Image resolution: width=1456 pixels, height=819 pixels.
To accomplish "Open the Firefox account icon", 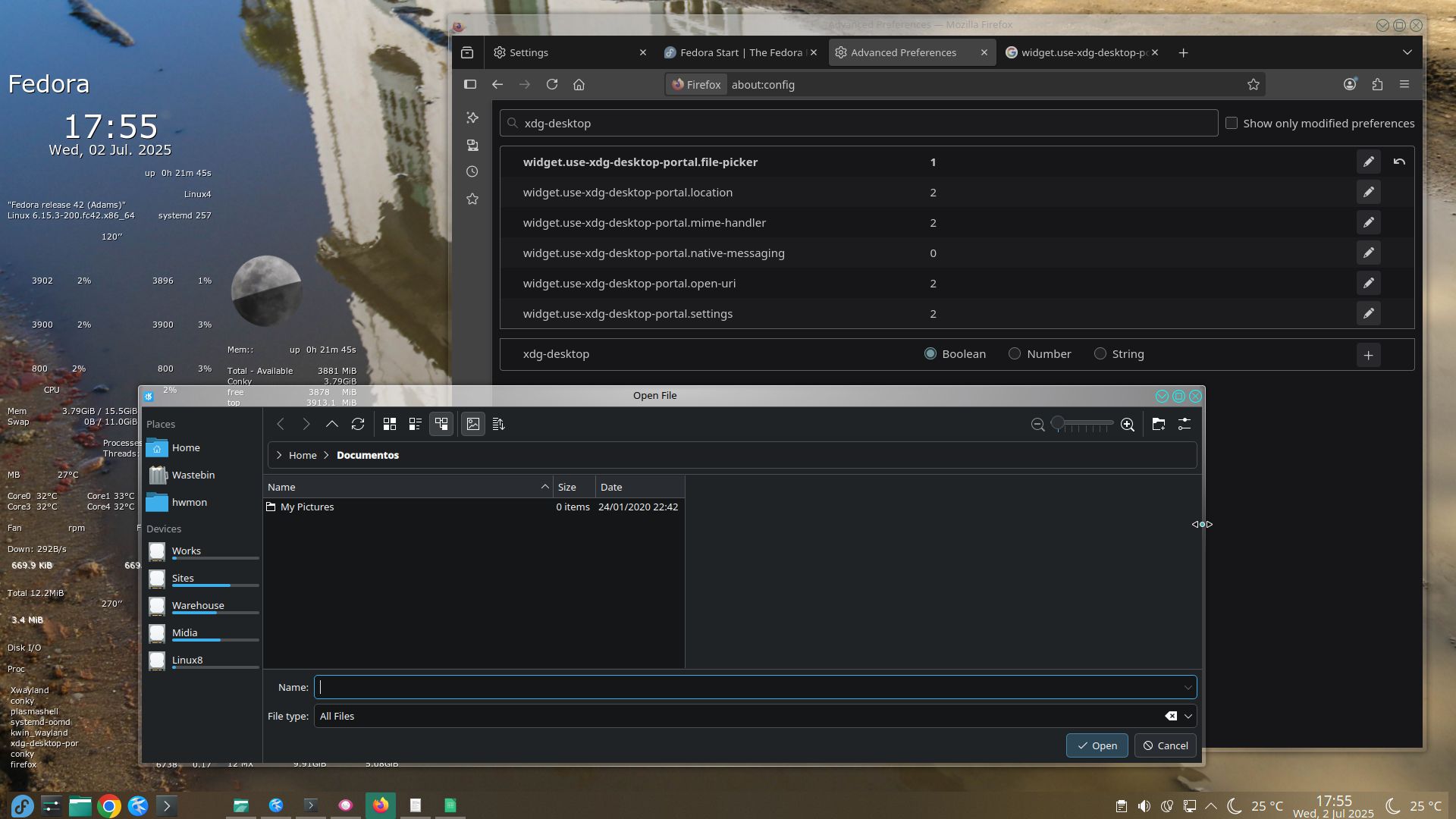I will tap(1350, 84).
